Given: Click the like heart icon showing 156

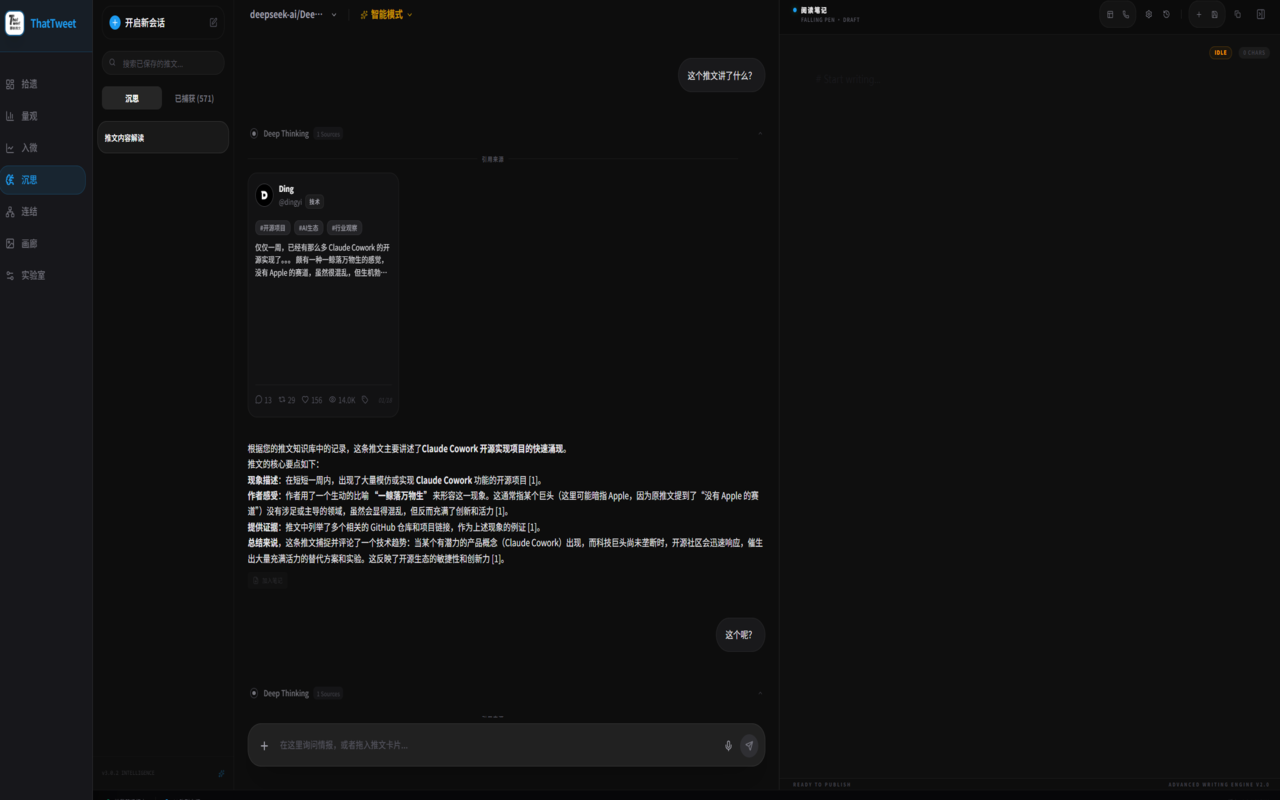Looking at the screenshot, I should coord(306,400).
